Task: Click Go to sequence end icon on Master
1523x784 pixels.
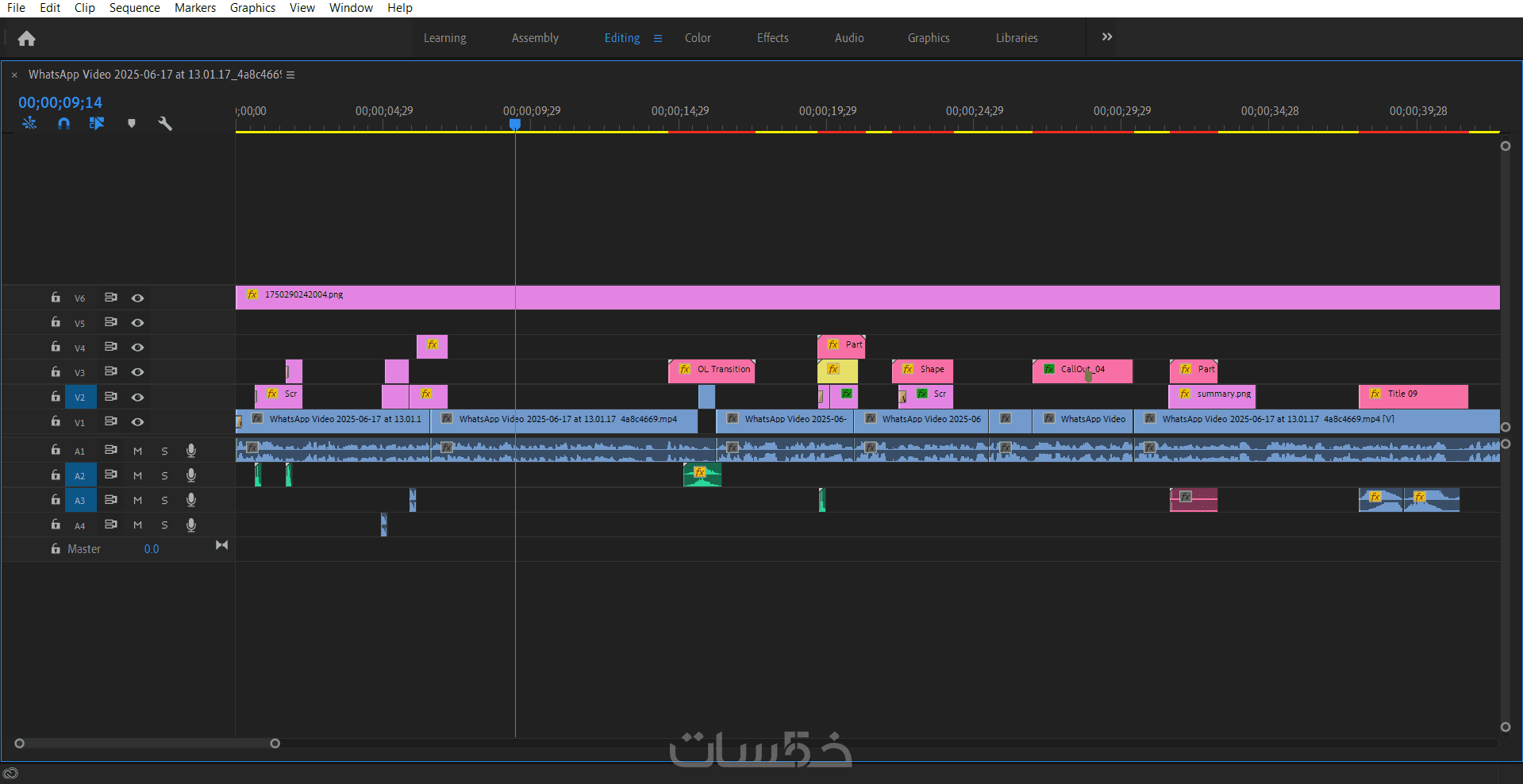Action: click(x=221, y=545)
